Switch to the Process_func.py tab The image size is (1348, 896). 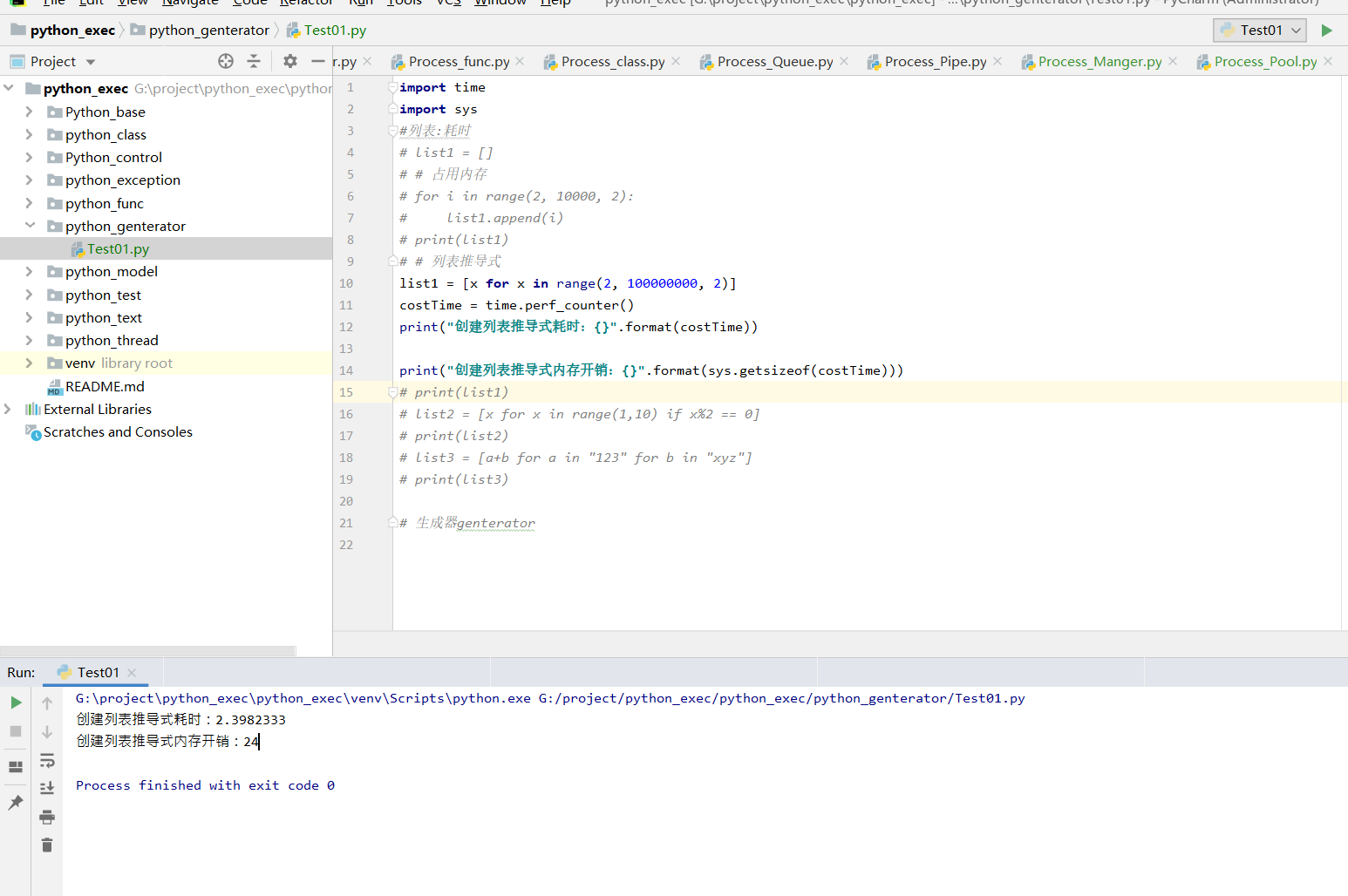click(459, 62)
